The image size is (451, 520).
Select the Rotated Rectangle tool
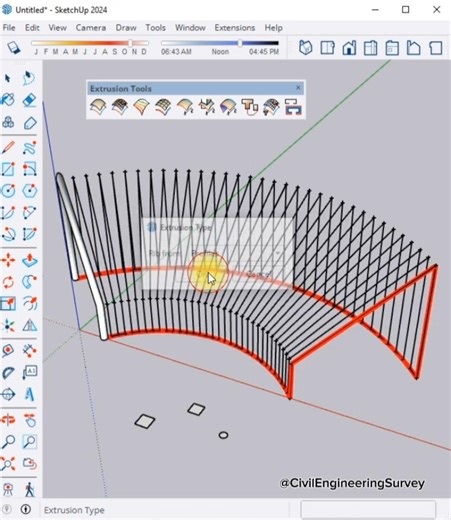pos(29,169)
